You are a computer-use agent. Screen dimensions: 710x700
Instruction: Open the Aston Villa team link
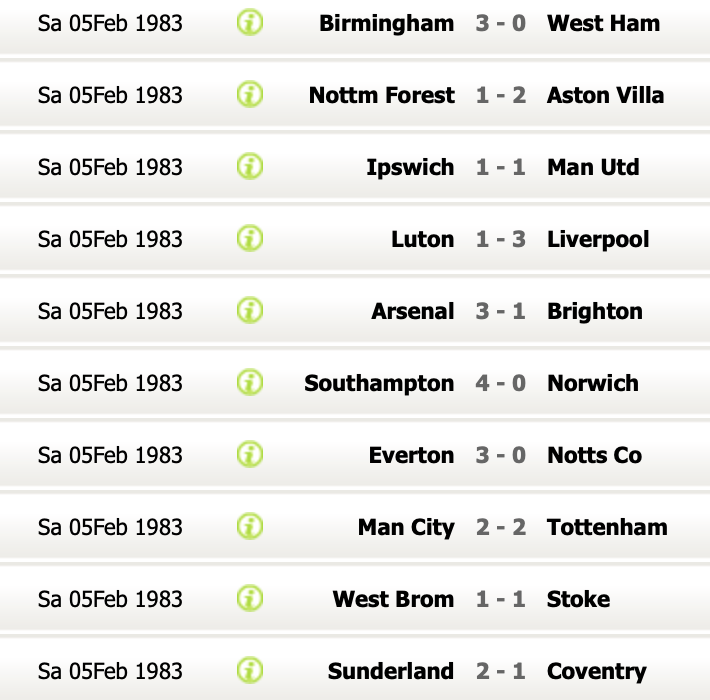605,95
